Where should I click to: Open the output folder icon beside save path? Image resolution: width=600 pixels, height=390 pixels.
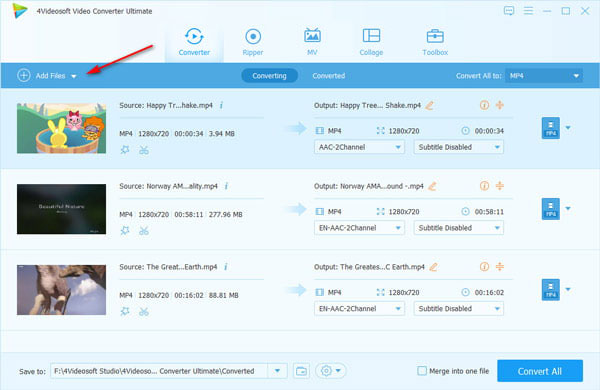coord(302,371)
